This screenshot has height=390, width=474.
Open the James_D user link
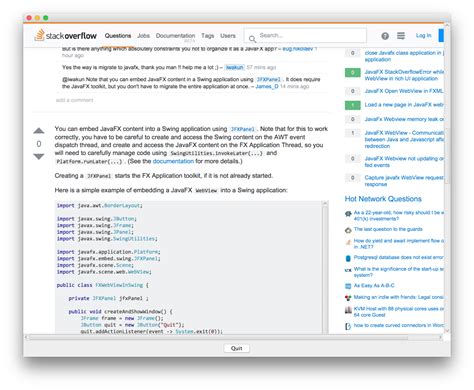point(267,86)
